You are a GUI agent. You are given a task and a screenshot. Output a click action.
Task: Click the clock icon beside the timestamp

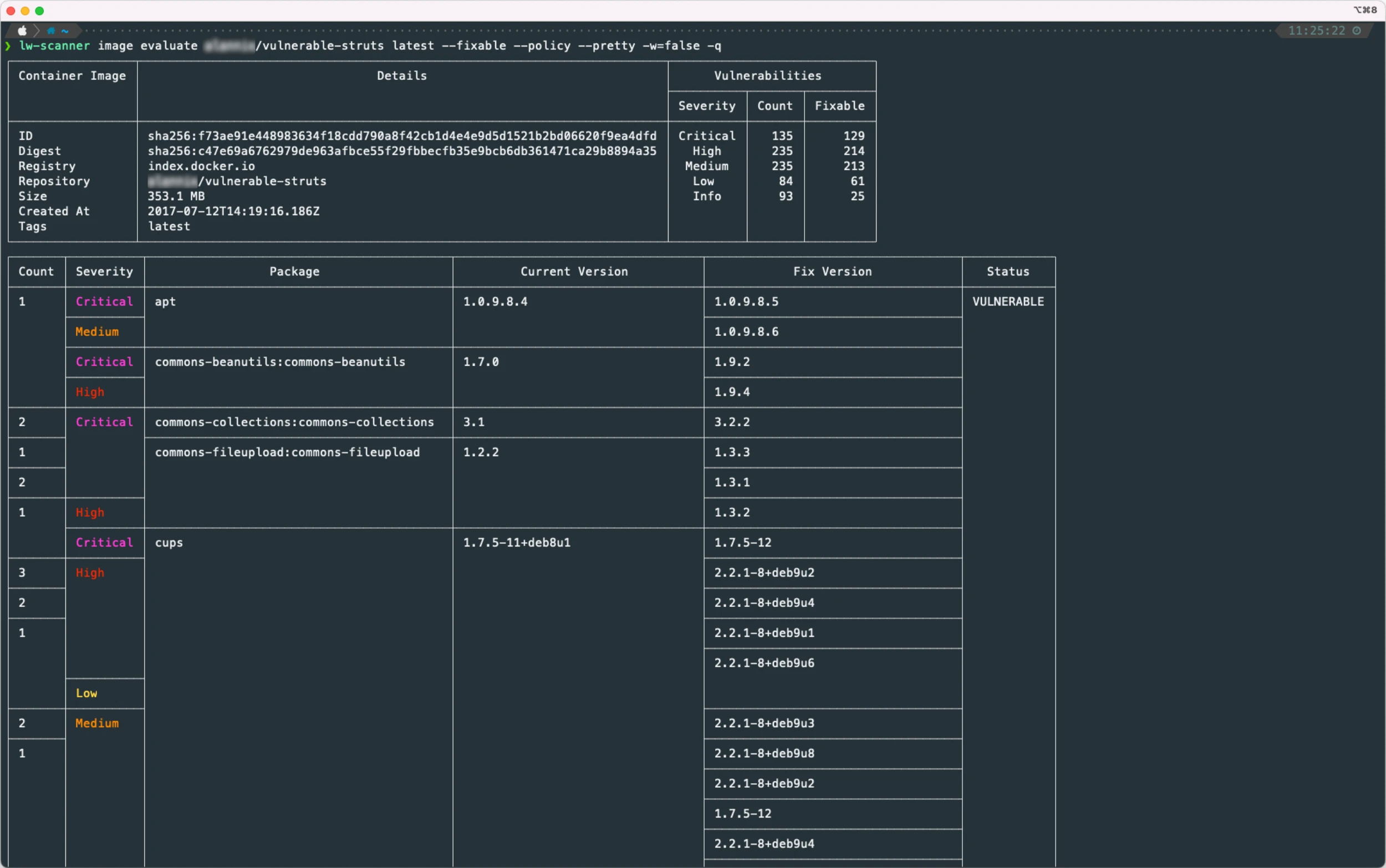click(x=1357, y=30)
